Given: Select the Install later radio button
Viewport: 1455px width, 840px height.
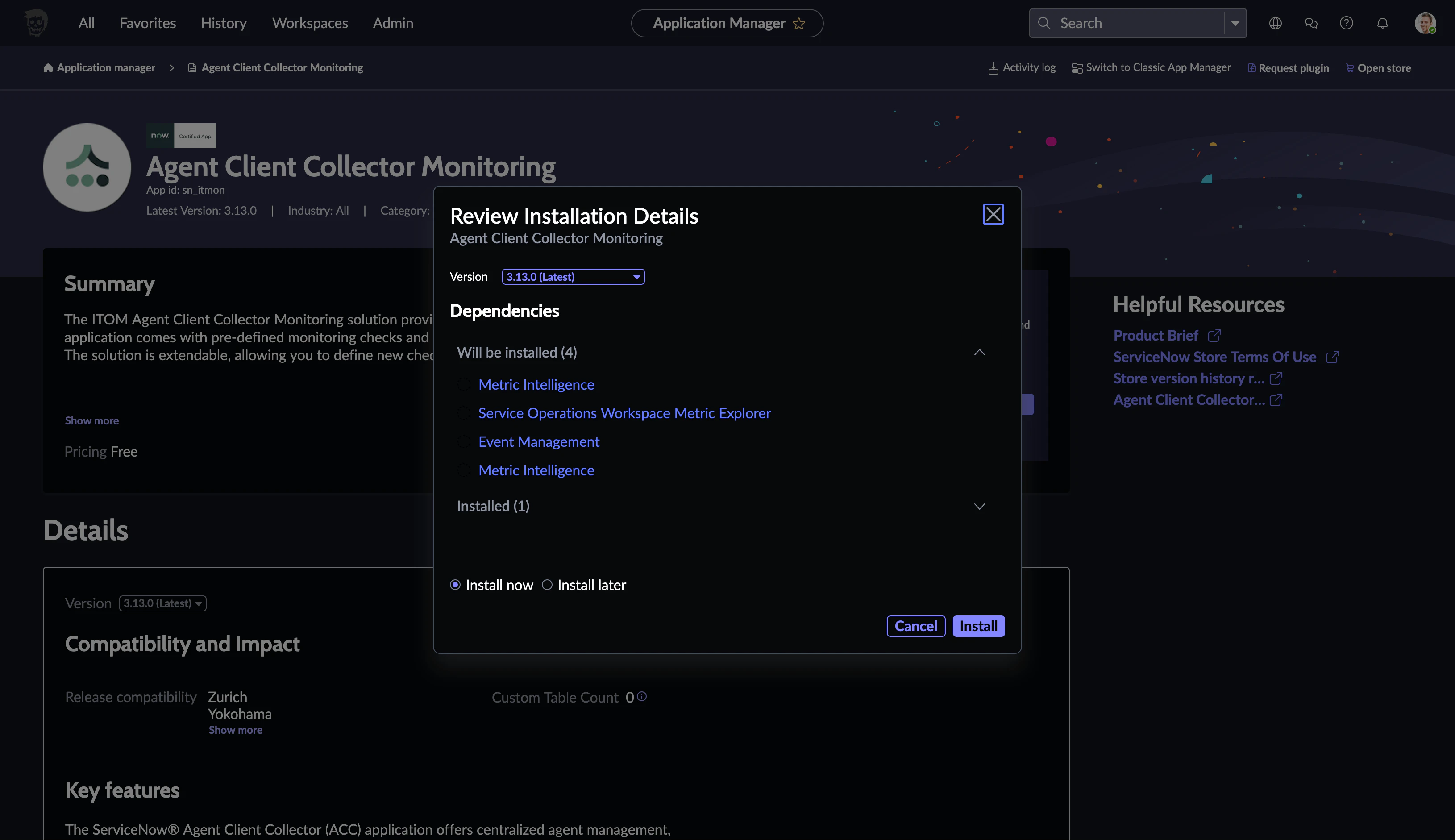Looking at the screenshot, I should 547,585.
